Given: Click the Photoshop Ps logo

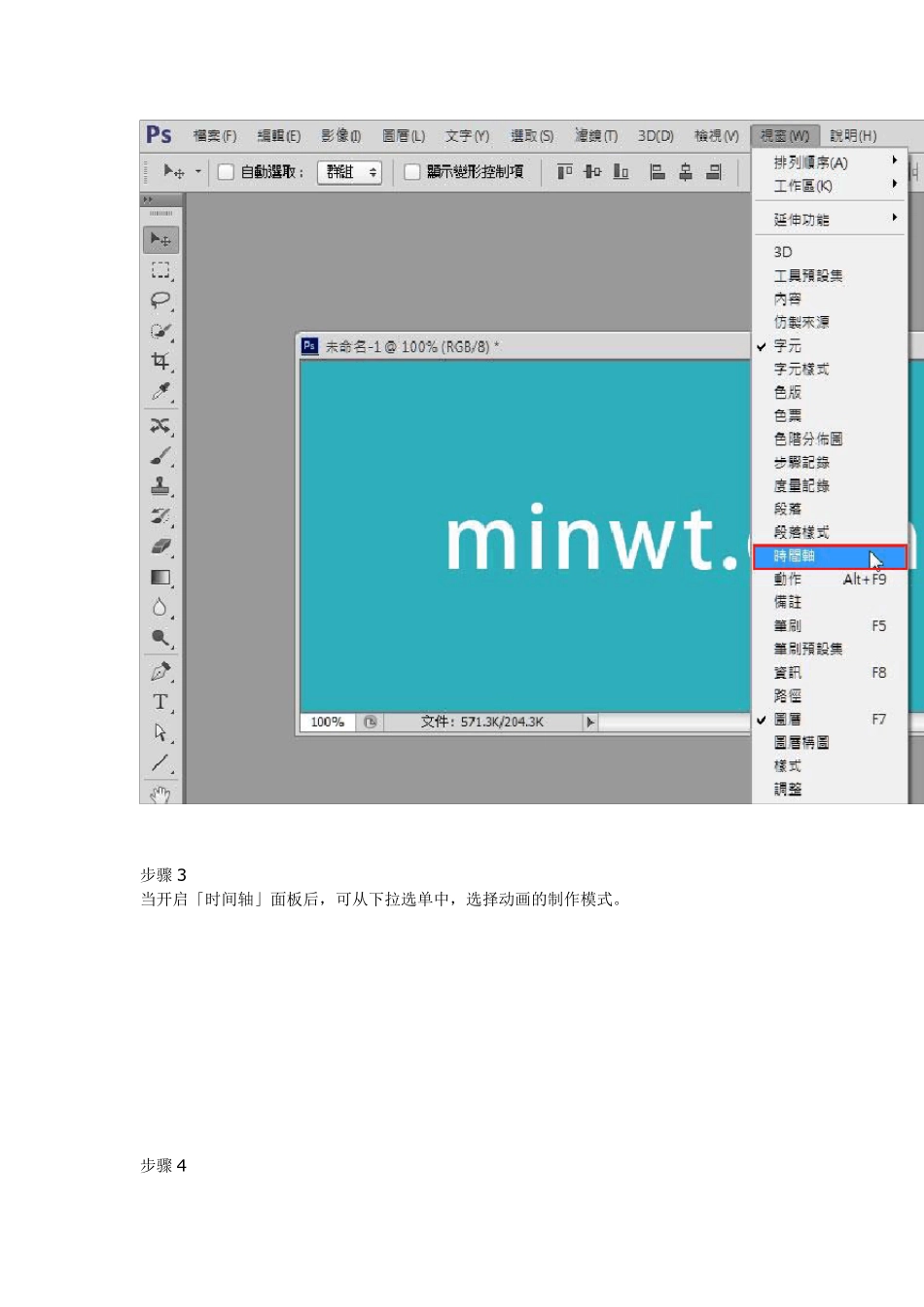Looking at the screenshot, I should pyautogui.click(x=159, y=135).
